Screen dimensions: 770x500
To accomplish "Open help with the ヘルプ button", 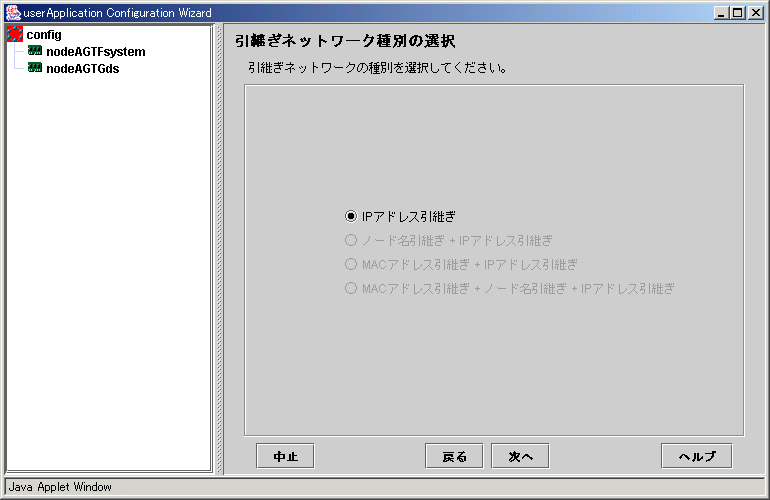I will click(x=697, y=456).
